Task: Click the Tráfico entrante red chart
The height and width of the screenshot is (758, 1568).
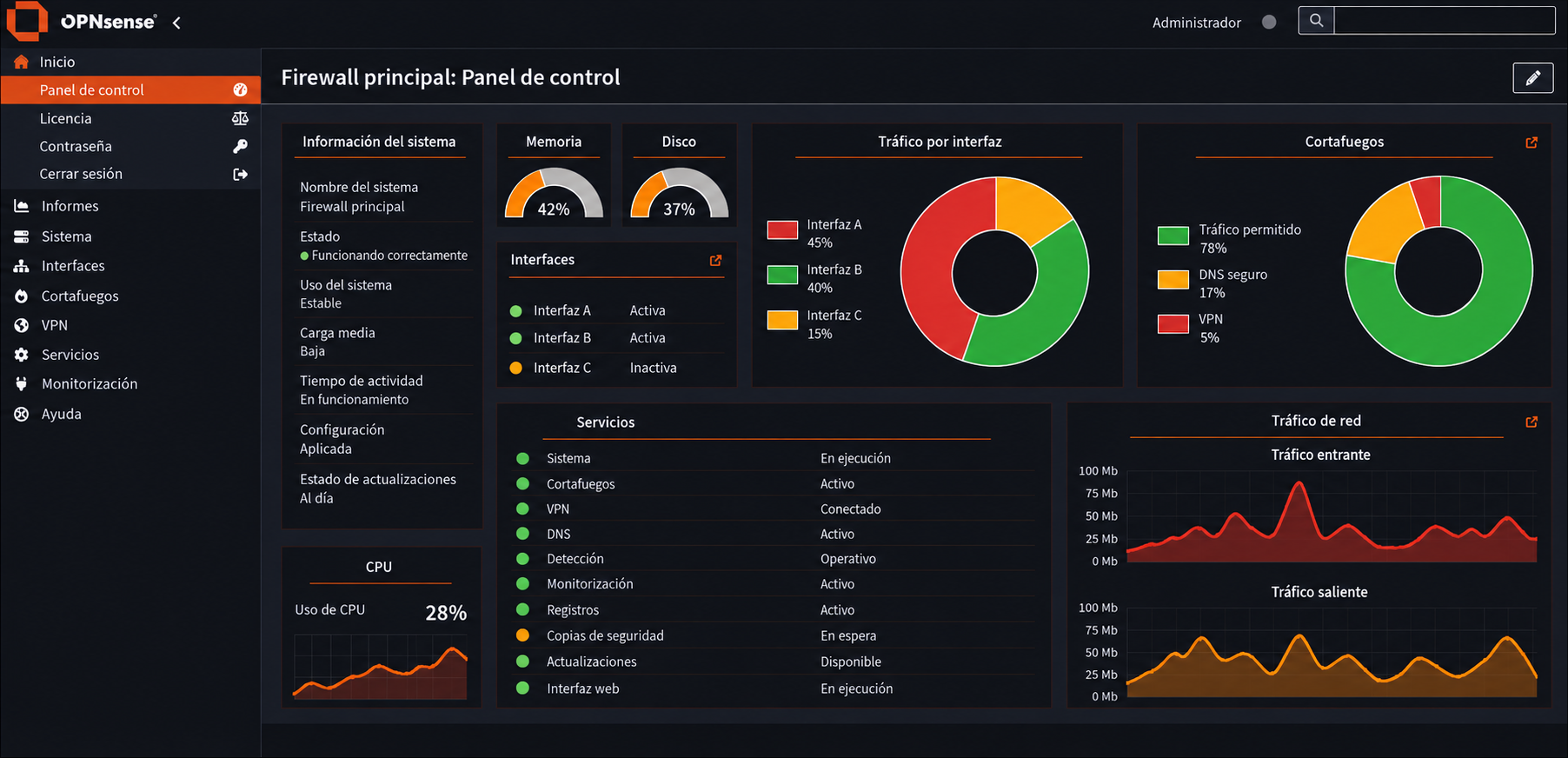Action: 1331,516
